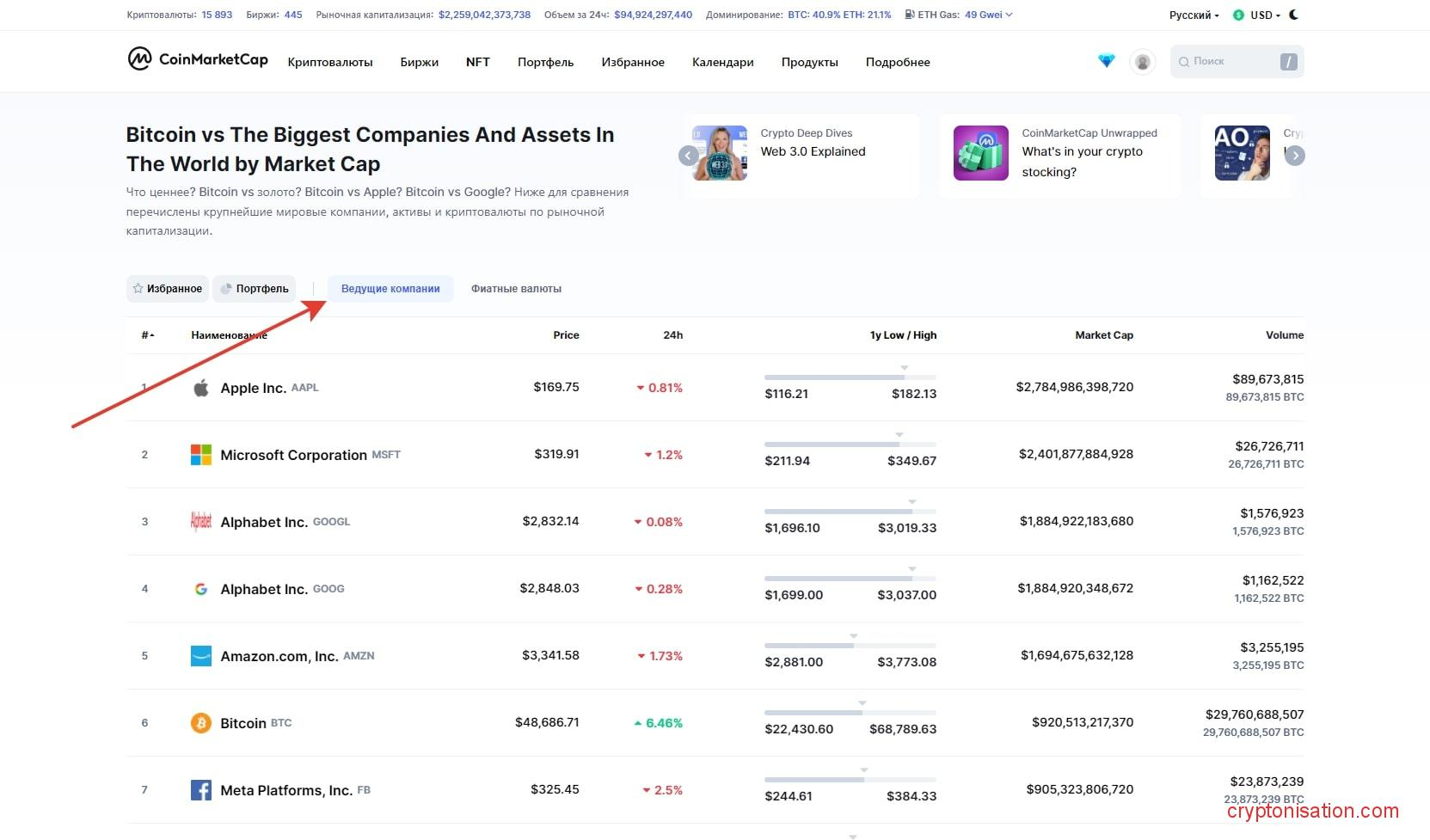Click Apple's 1y Low/High range bar
1430x840 pixels.
coord(850,377)
